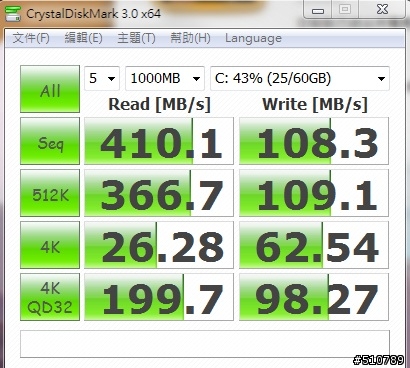This screenshot has height=368, width=410.
Task: Click the Read [MB/s] column header
Action: [x=160, y=105]
